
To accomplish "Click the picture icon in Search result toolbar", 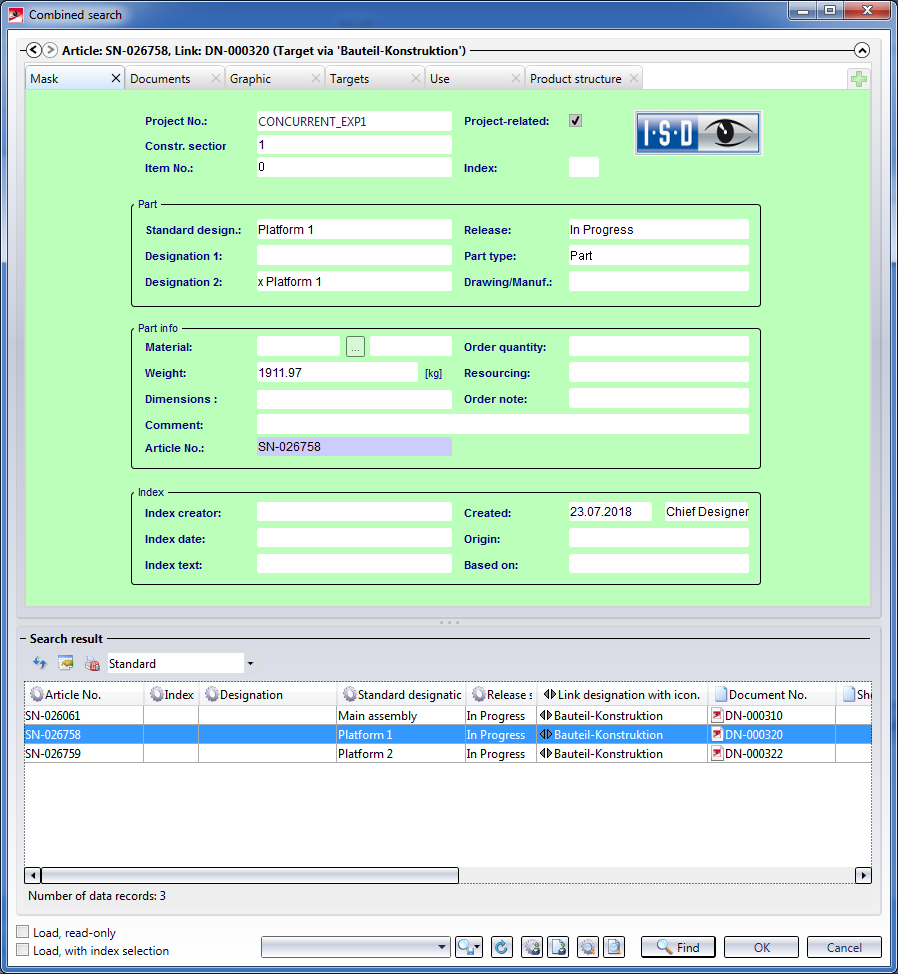I will [x=66, y=663].
